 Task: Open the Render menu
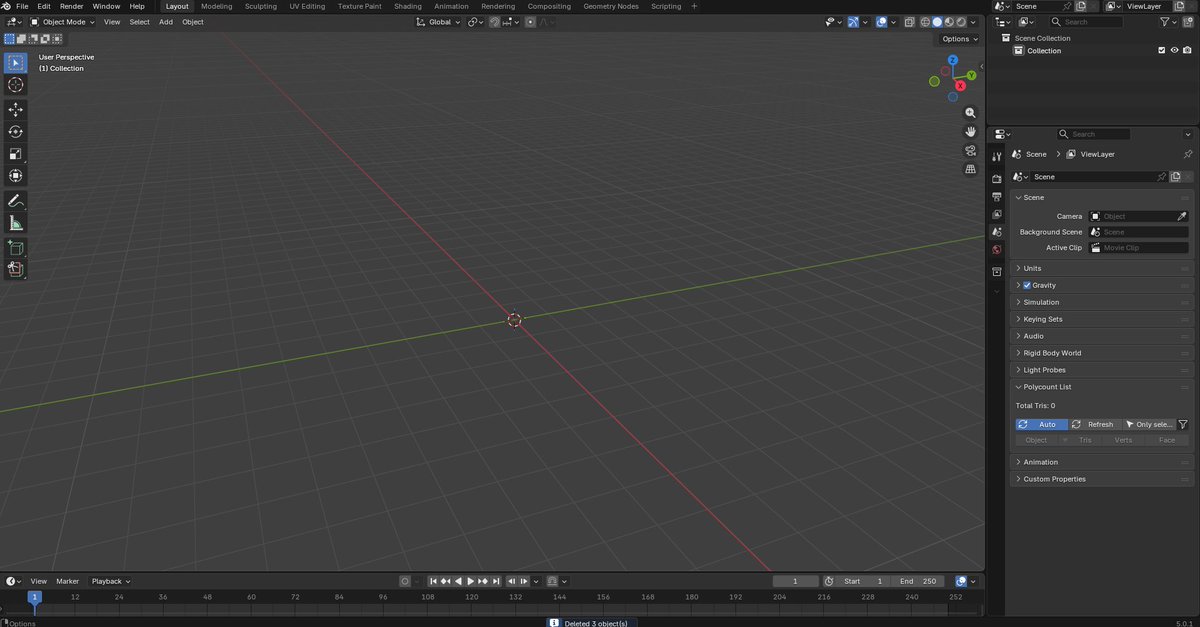pos(71,6)
